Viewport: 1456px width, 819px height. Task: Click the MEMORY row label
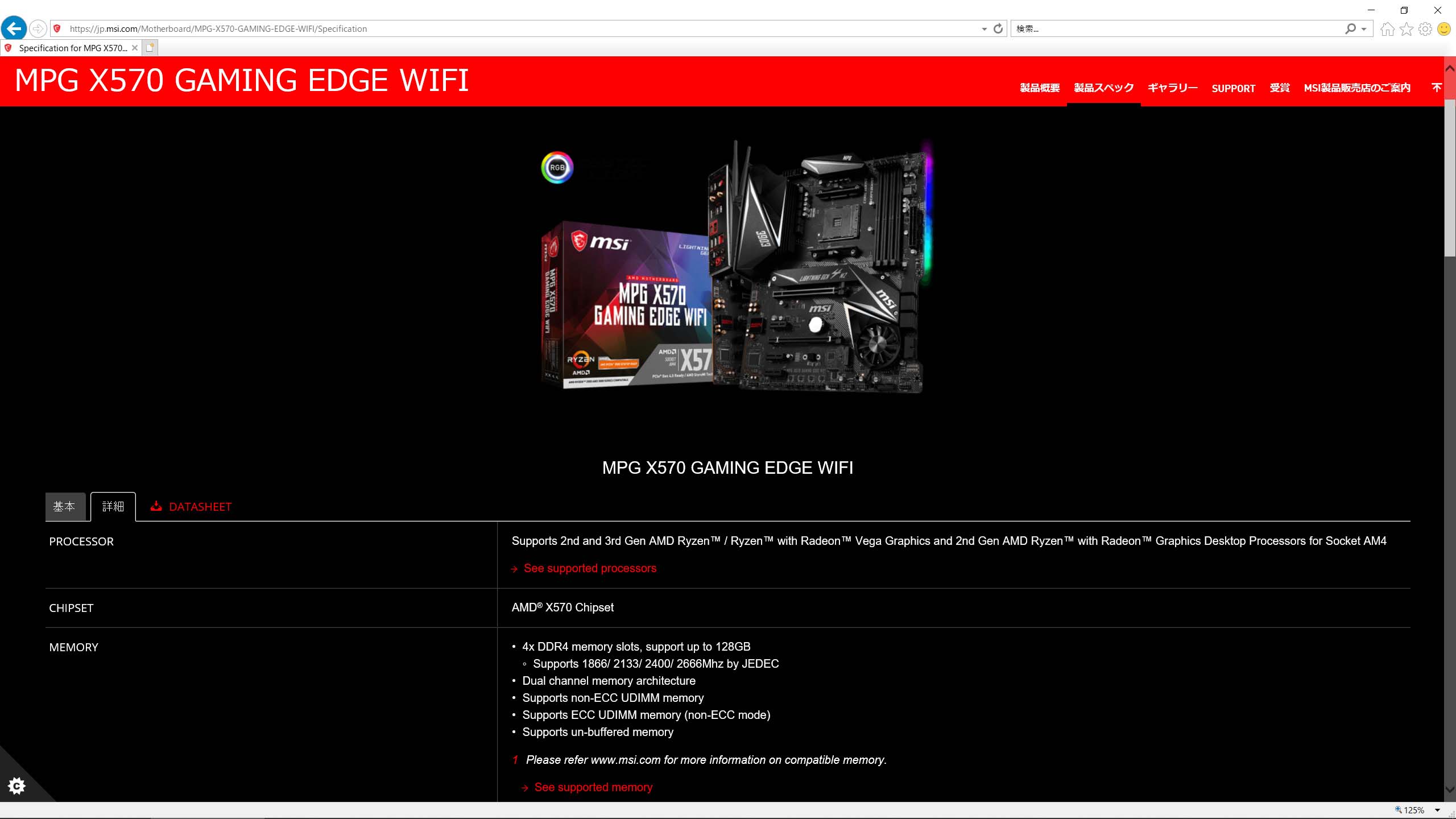pyautogui.click(x=74, y=647)
